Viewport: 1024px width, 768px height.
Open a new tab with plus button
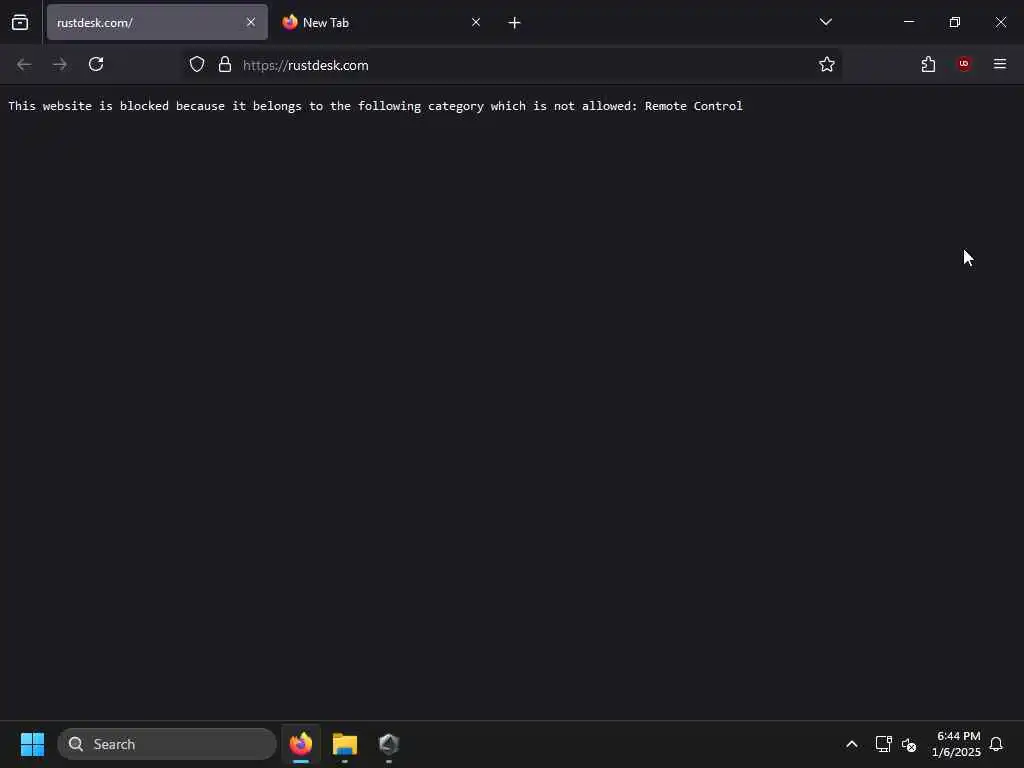[515, 23]
